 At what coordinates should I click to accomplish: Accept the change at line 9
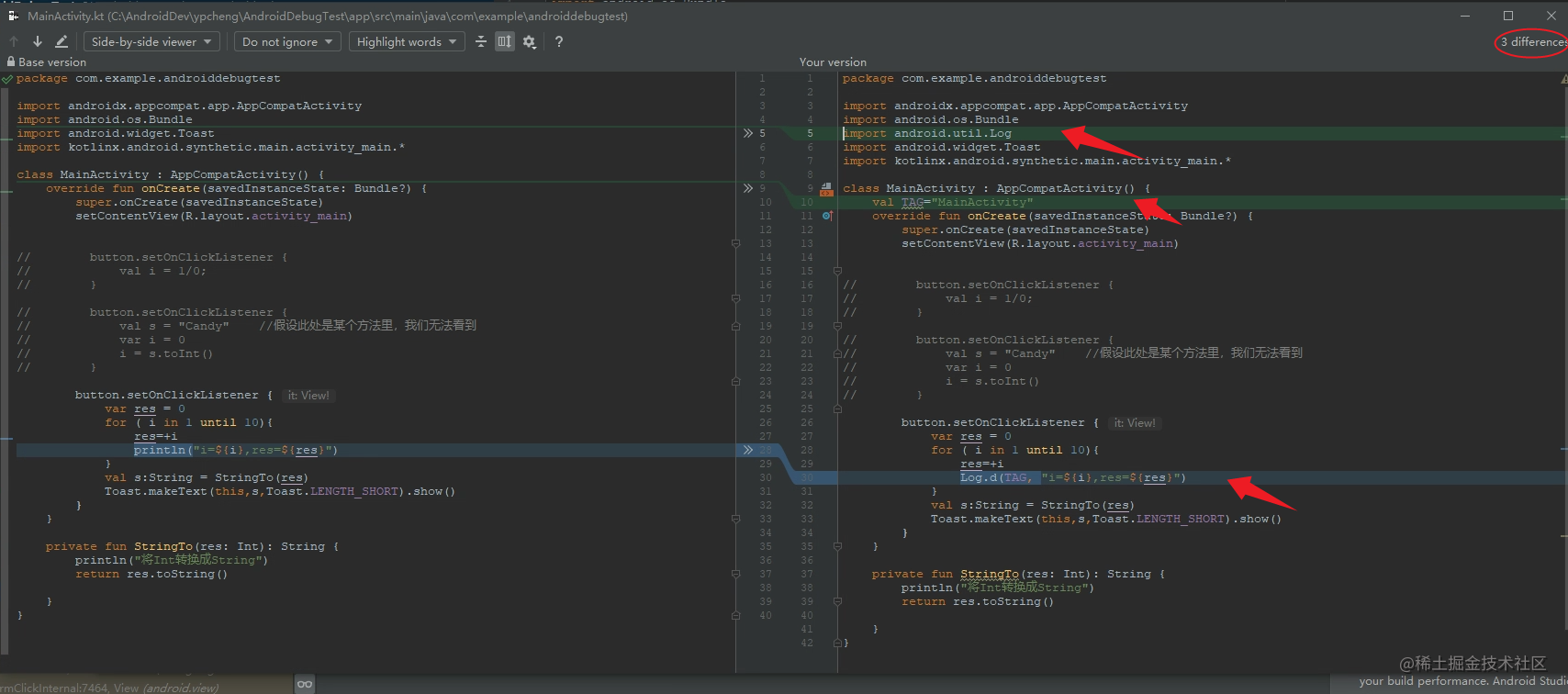tap(748, 188)
